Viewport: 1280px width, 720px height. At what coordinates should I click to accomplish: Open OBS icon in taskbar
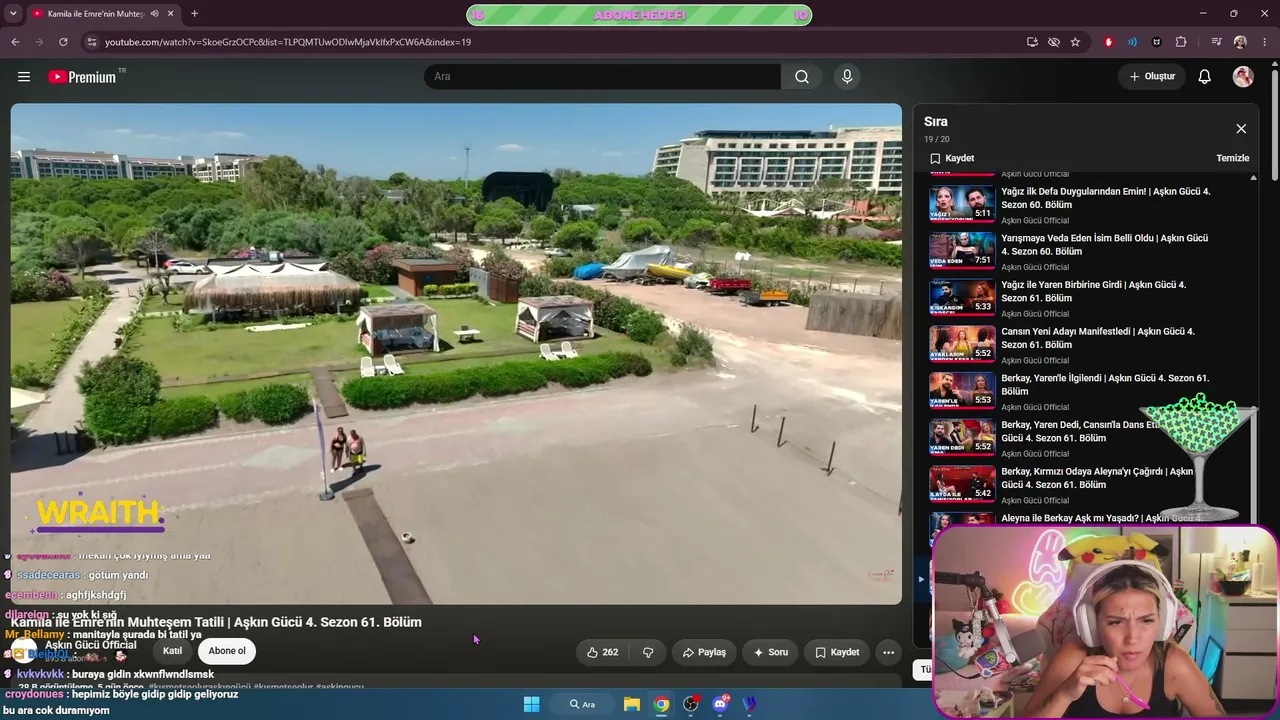(x=690, y=704)
